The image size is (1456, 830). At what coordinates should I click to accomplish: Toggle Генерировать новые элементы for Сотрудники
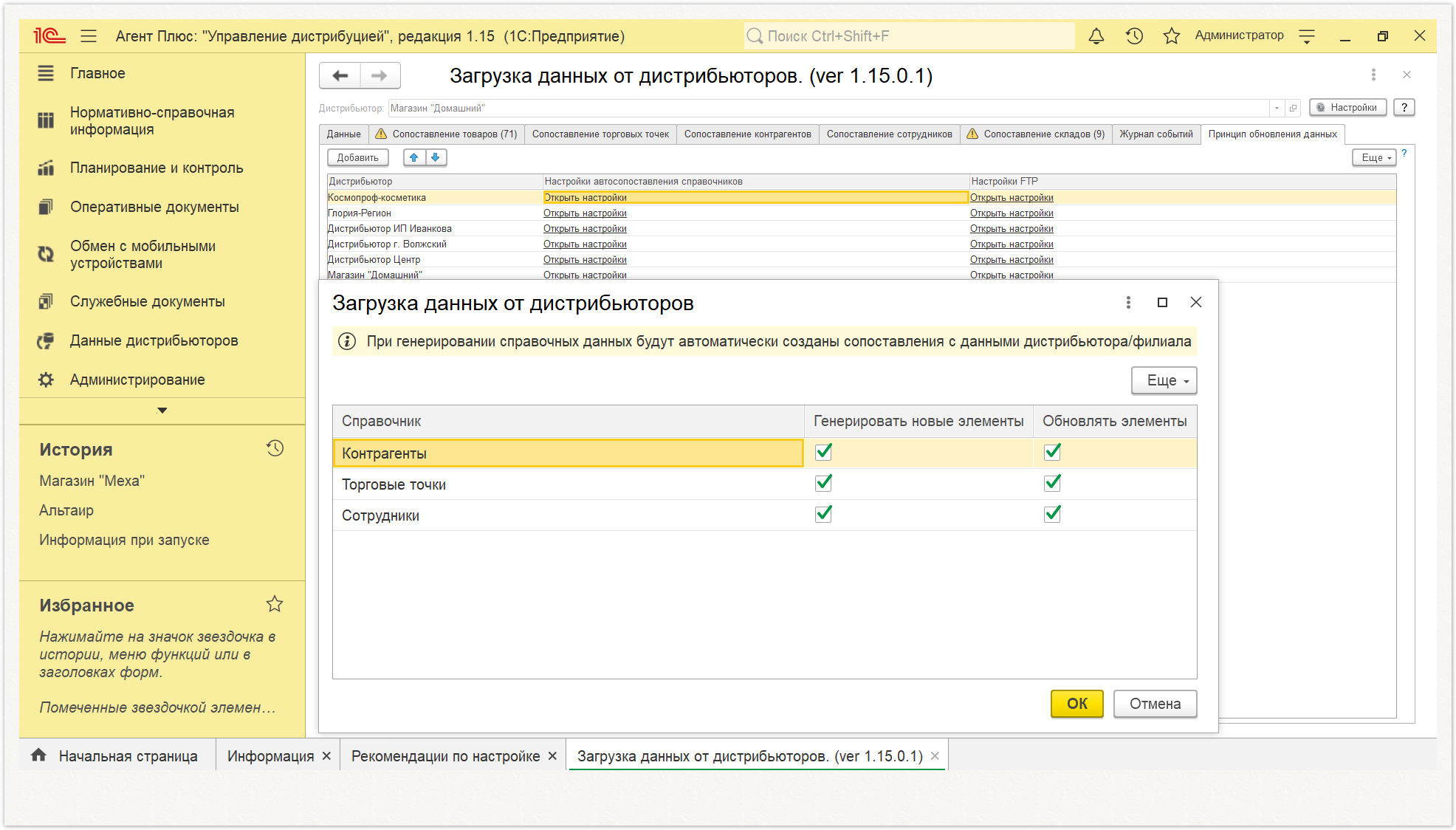[x=823, y=514]
